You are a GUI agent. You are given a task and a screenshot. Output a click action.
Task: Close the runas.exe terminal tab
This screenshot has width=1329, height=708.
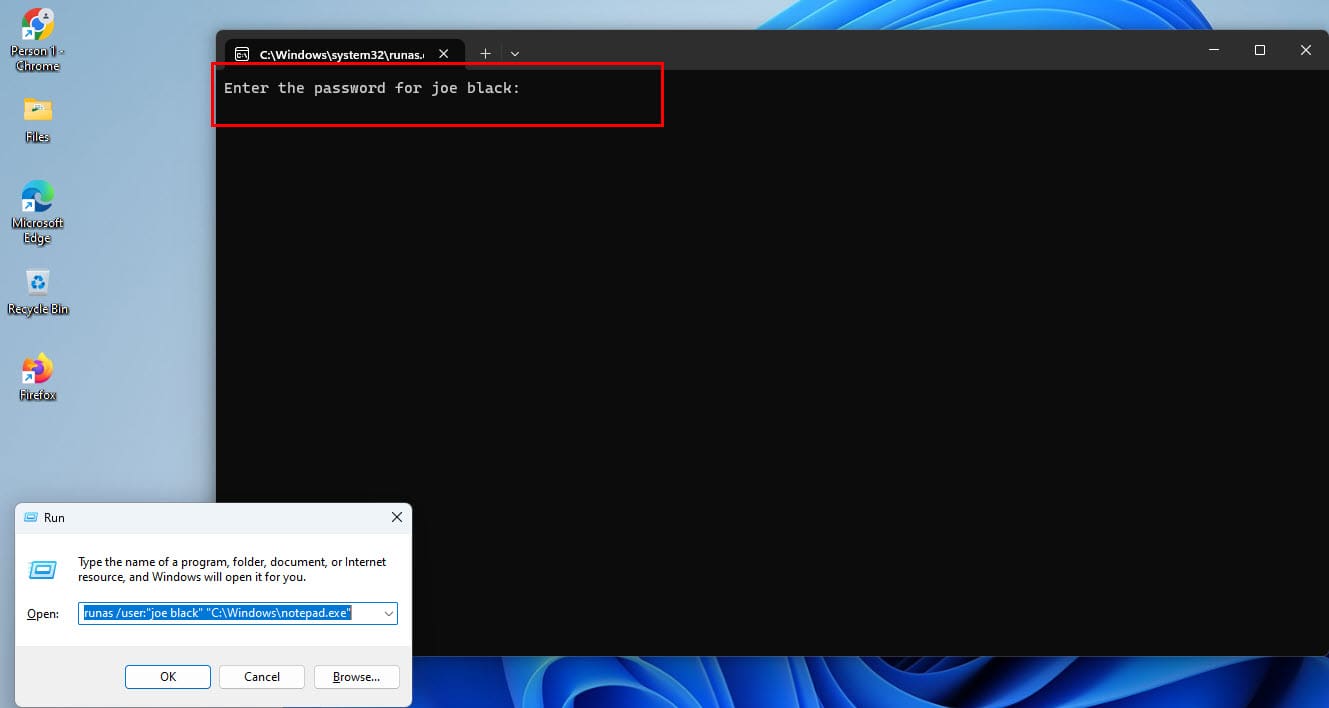coord(444,54)
